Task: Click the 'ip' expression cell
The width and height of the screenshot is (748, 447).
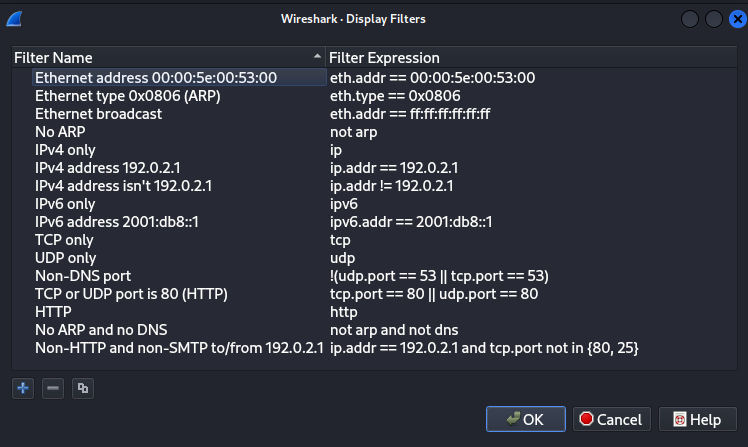Action: [336, 150]
